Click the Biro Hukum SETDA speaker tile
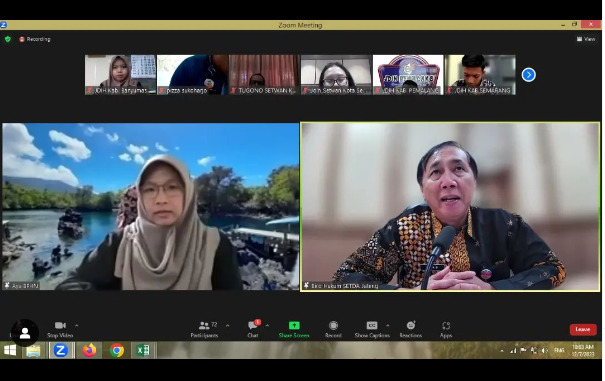605x381 pixels. (450, 207)
